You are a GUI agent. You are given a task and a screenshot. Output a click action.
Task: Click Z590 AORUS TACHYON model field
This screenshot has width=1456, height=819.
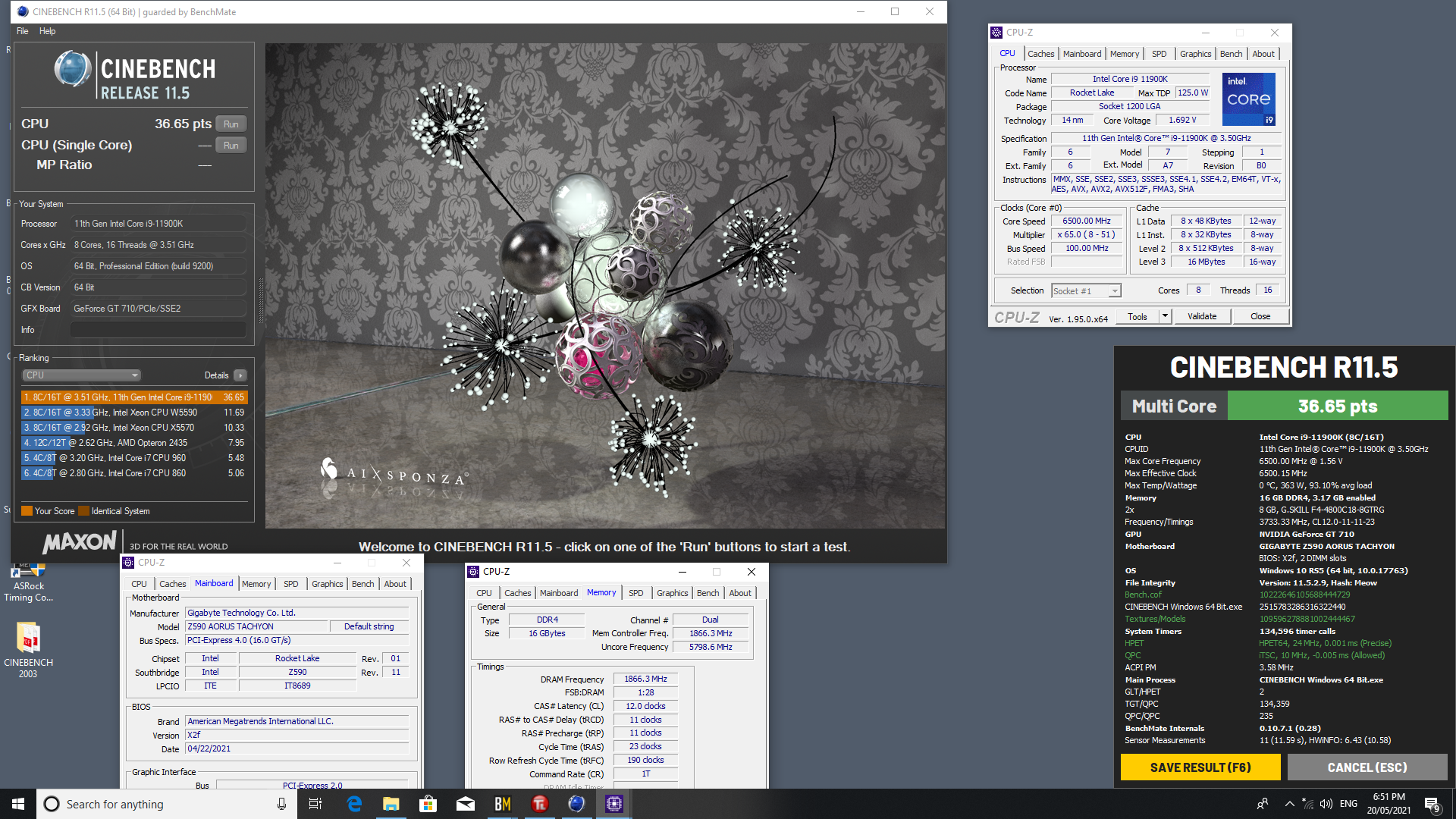point(257,626)
